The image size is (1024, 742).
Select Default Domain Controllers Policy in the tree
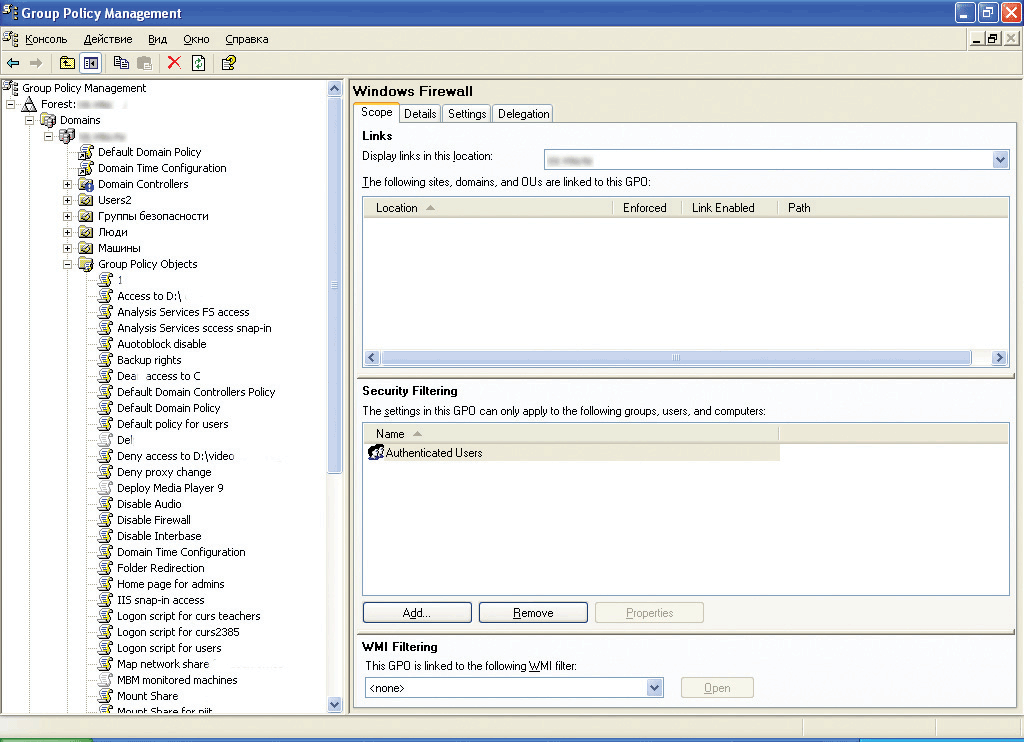coord(196,392)
